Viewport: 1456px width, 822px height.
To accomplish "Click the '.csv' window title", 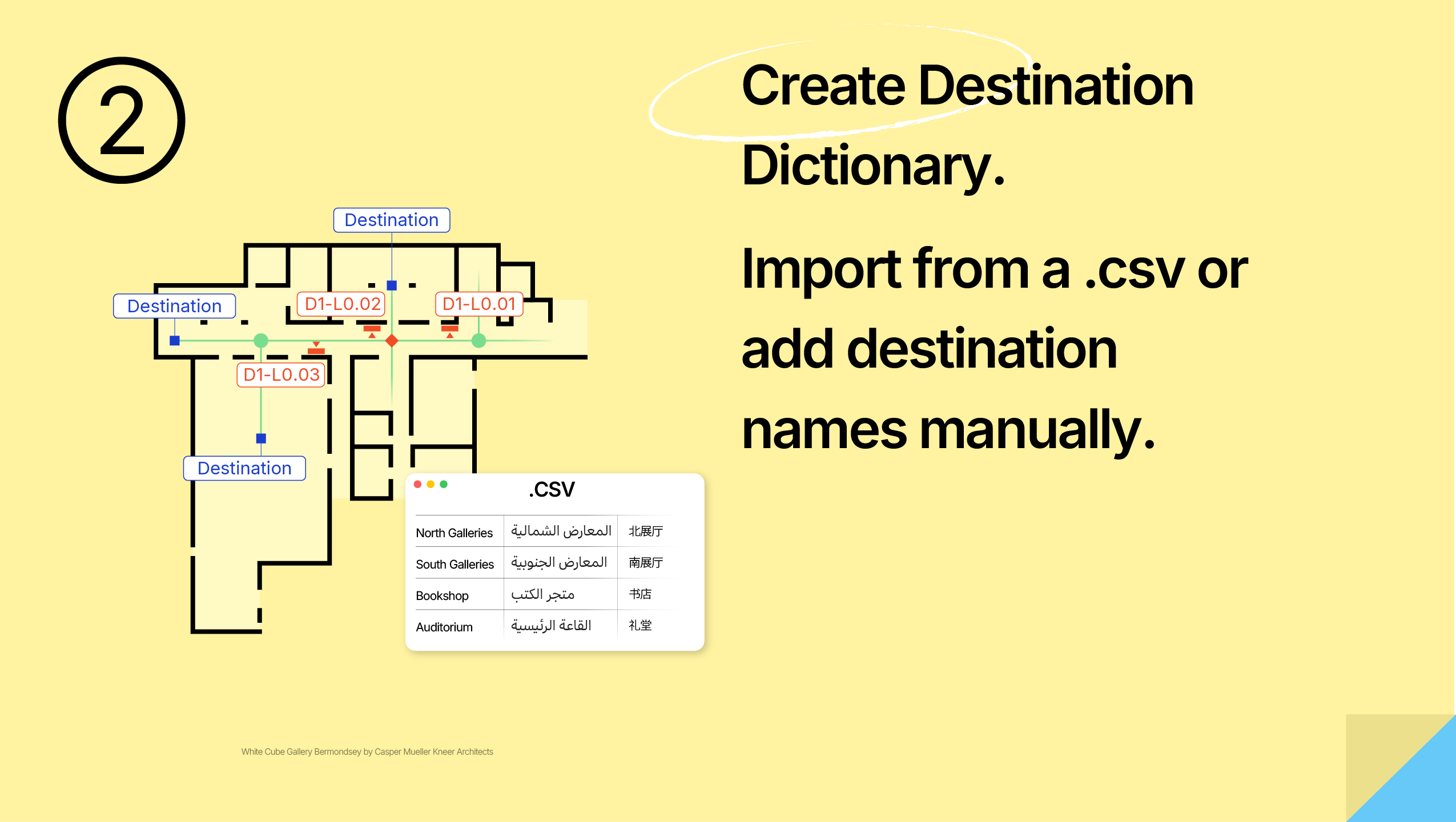I will [x=552, y=489].
